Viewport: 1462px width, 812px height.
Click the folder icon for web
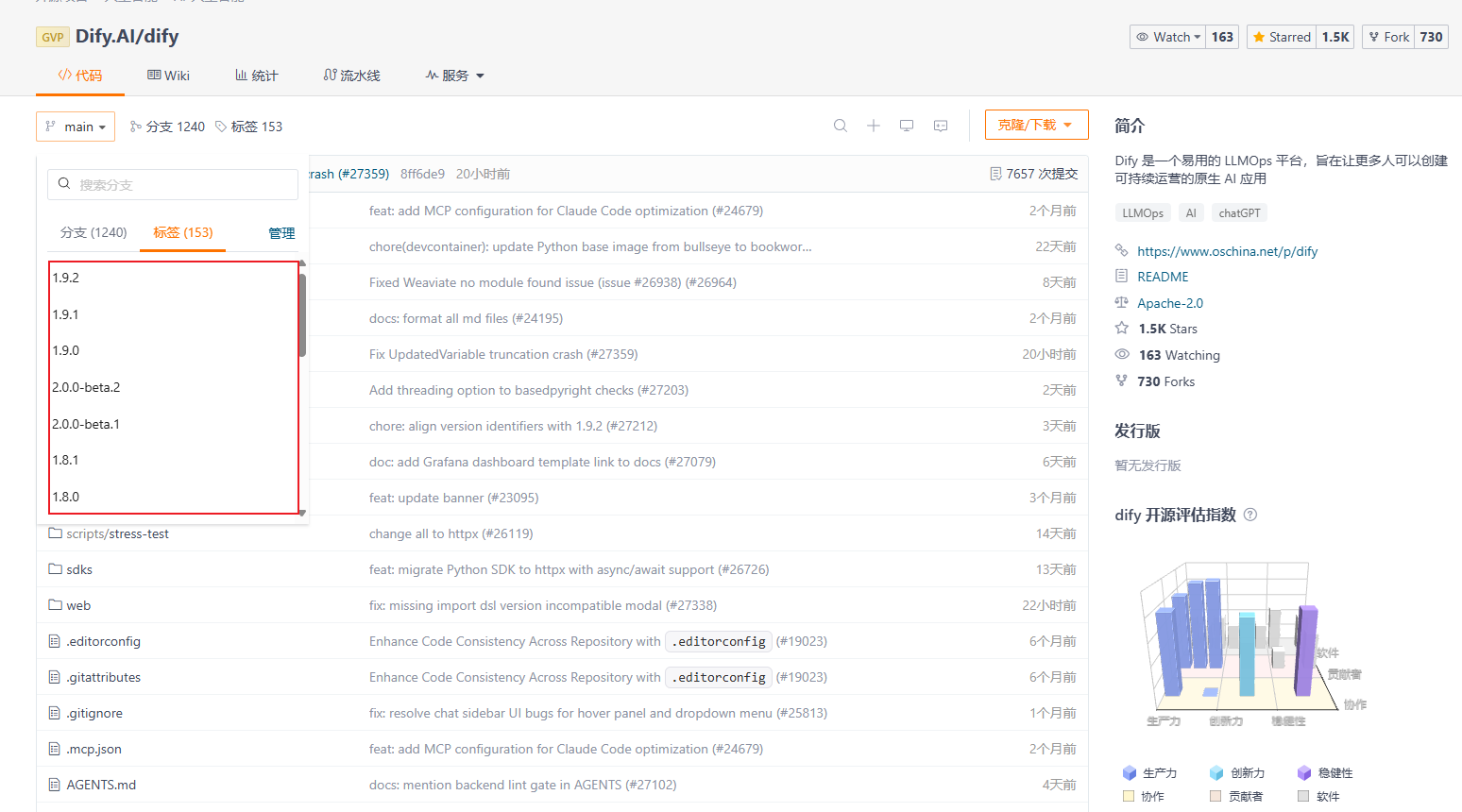coord(55,605)
